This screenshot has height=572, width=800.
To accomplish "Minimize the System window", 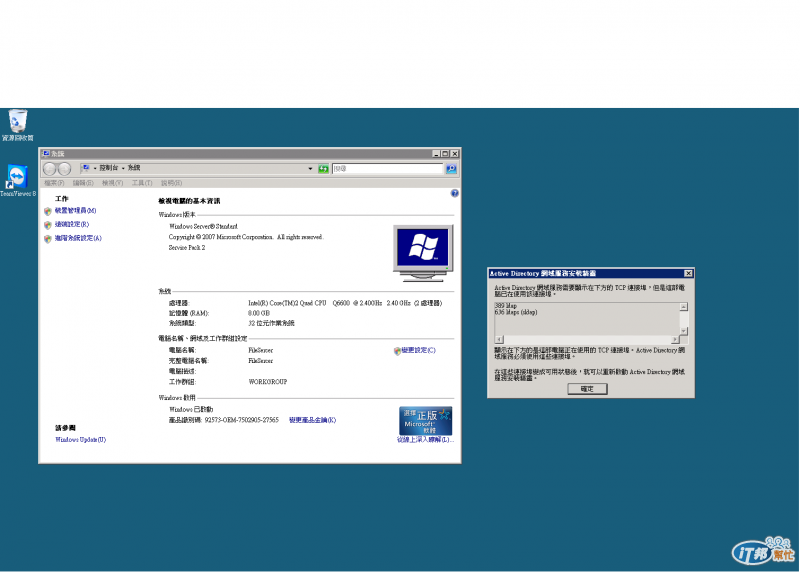I will coord(436,154).
